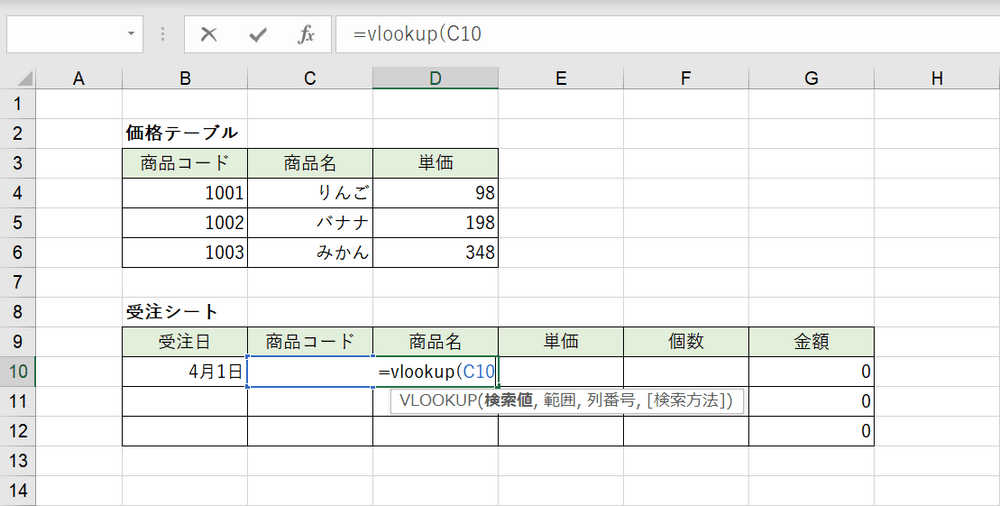Click the 商品名 header in row 9
The height and width of the screenshot is (506, 1000).
pyautogui.click(x=436, y=342)
